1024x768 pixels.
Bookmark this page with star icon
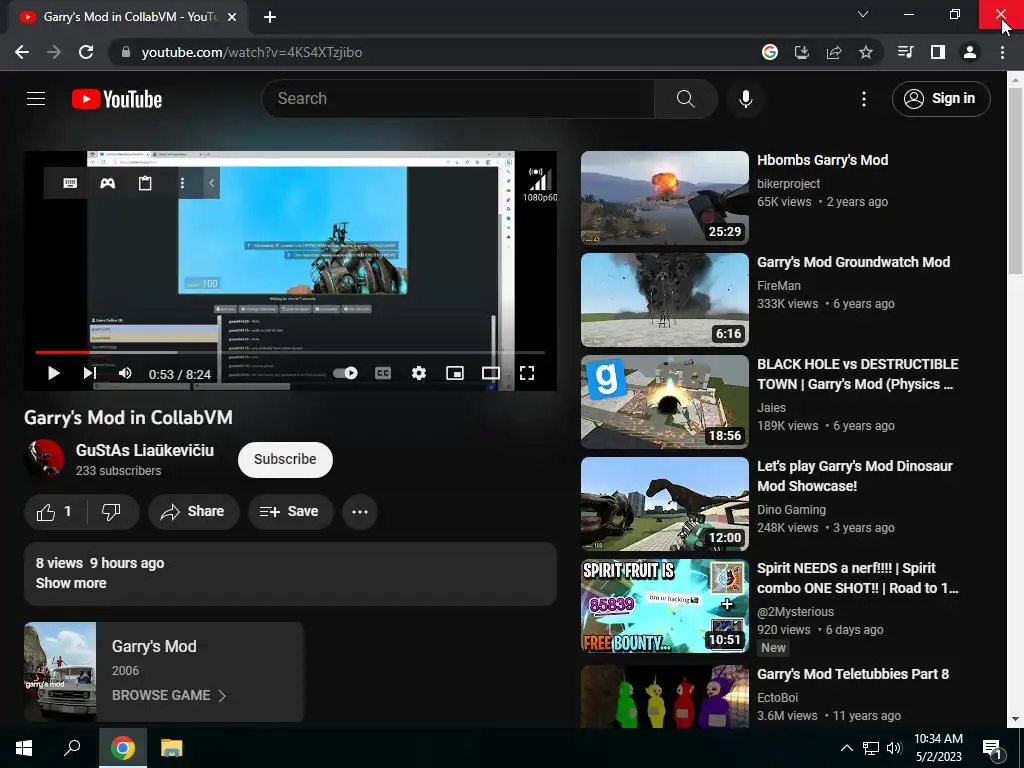(x=866, y=52)
